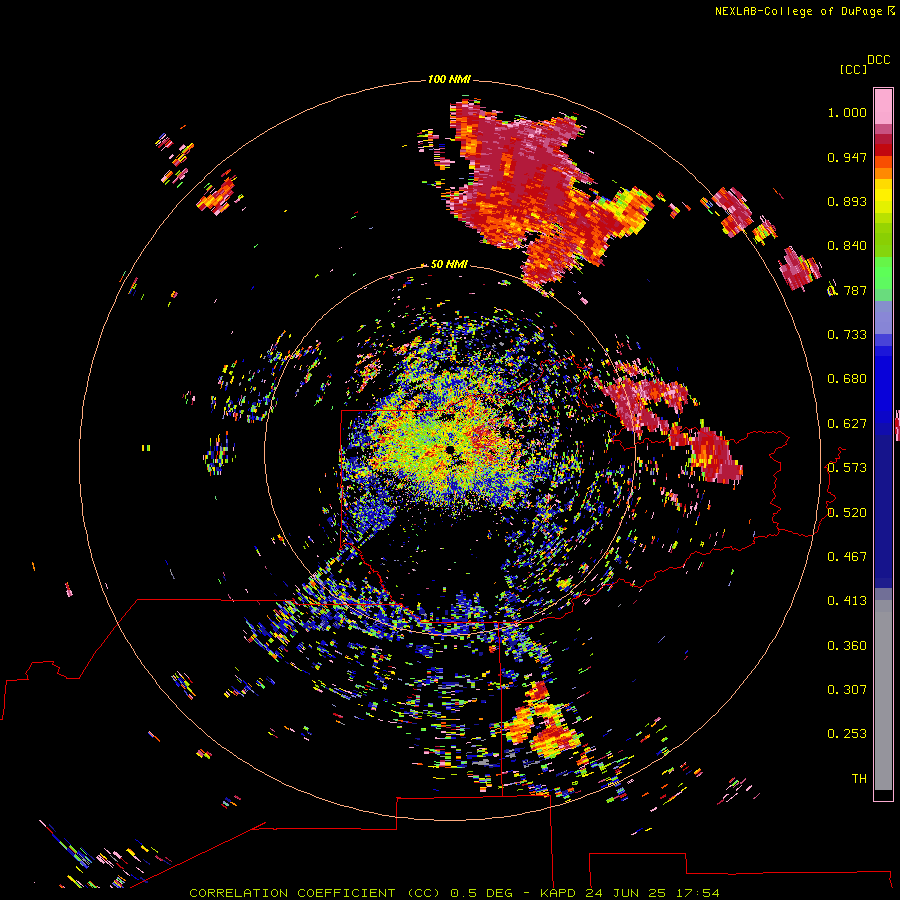Screen dimensions: 900x900
Task: Click the 0.307 color scale label
Action: tap(847, 690)
